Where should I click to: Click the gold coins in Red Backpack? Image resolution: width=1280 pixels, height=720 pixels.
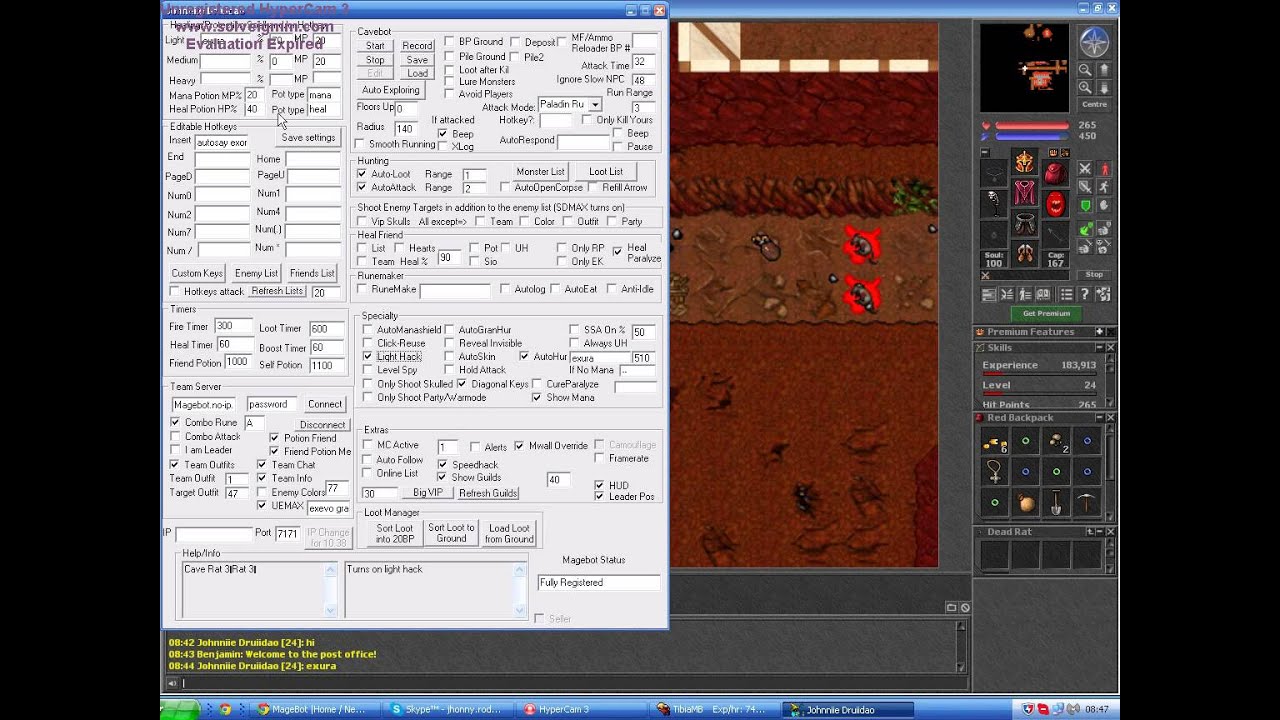coord(994,441)
